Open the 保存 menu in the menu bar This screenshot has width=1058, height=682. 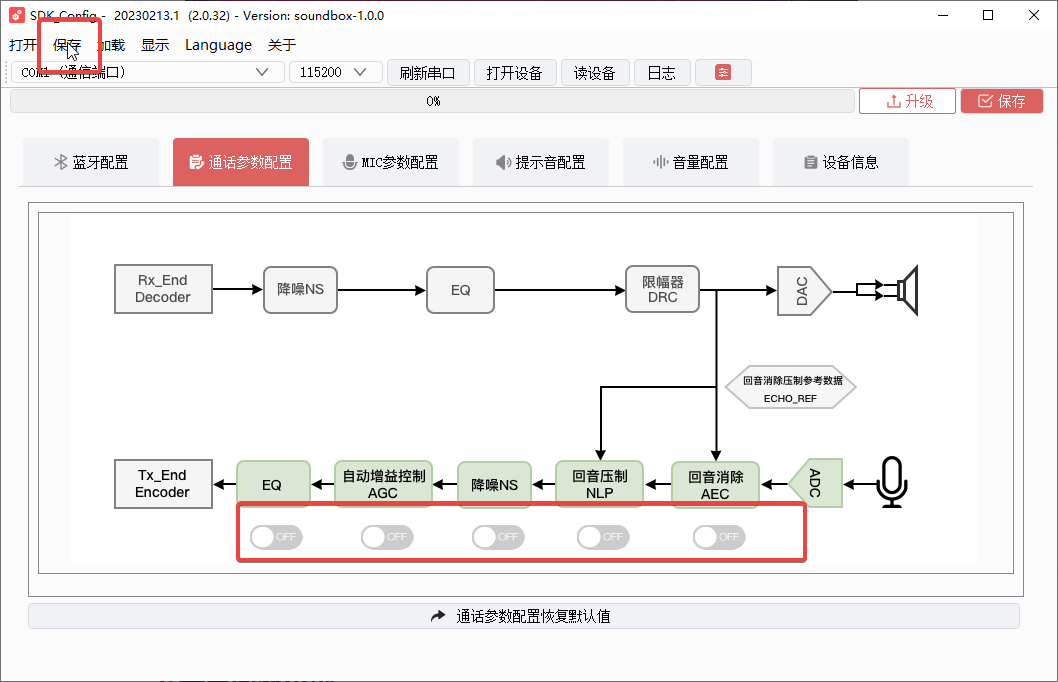(x=67, y=45)
